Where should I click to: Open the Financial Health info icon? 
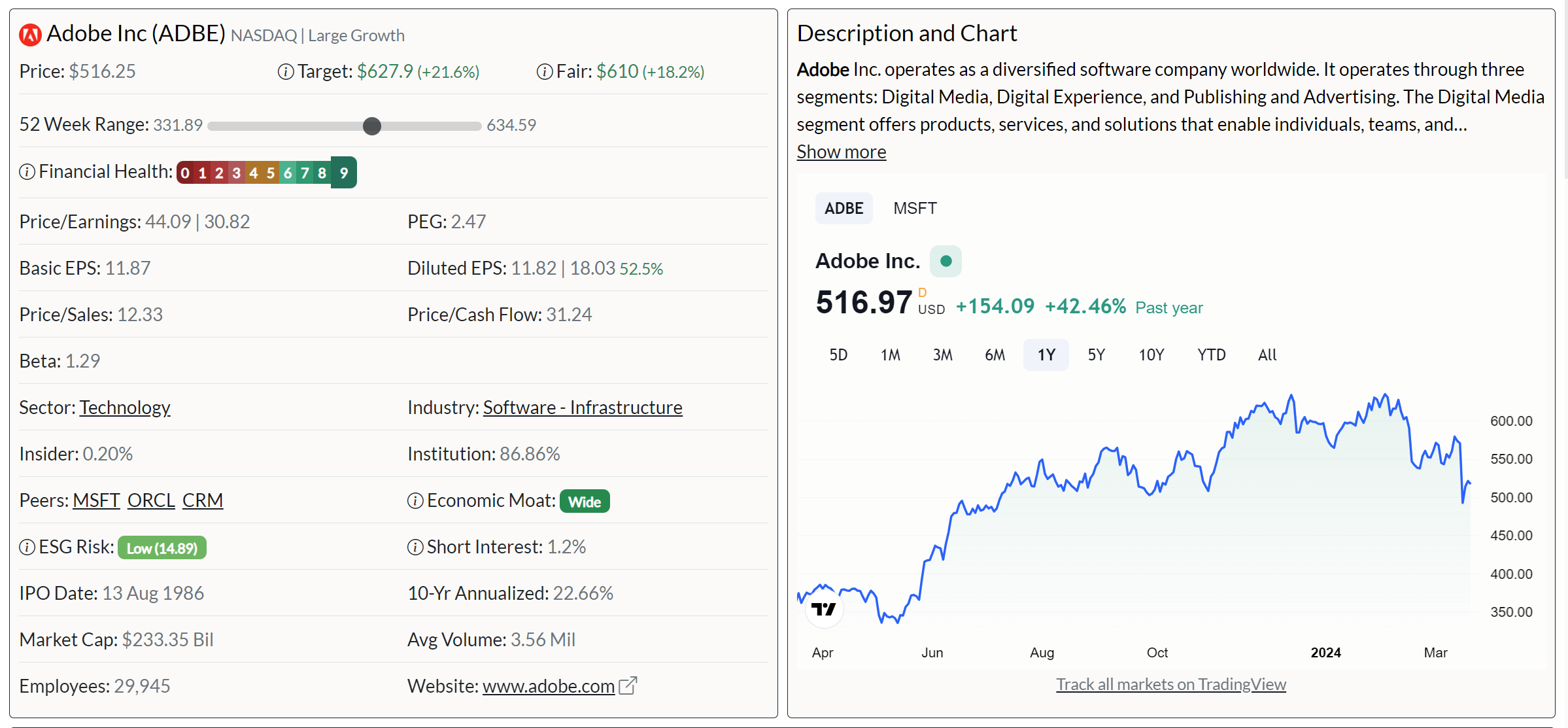click(x=27, y=172)
